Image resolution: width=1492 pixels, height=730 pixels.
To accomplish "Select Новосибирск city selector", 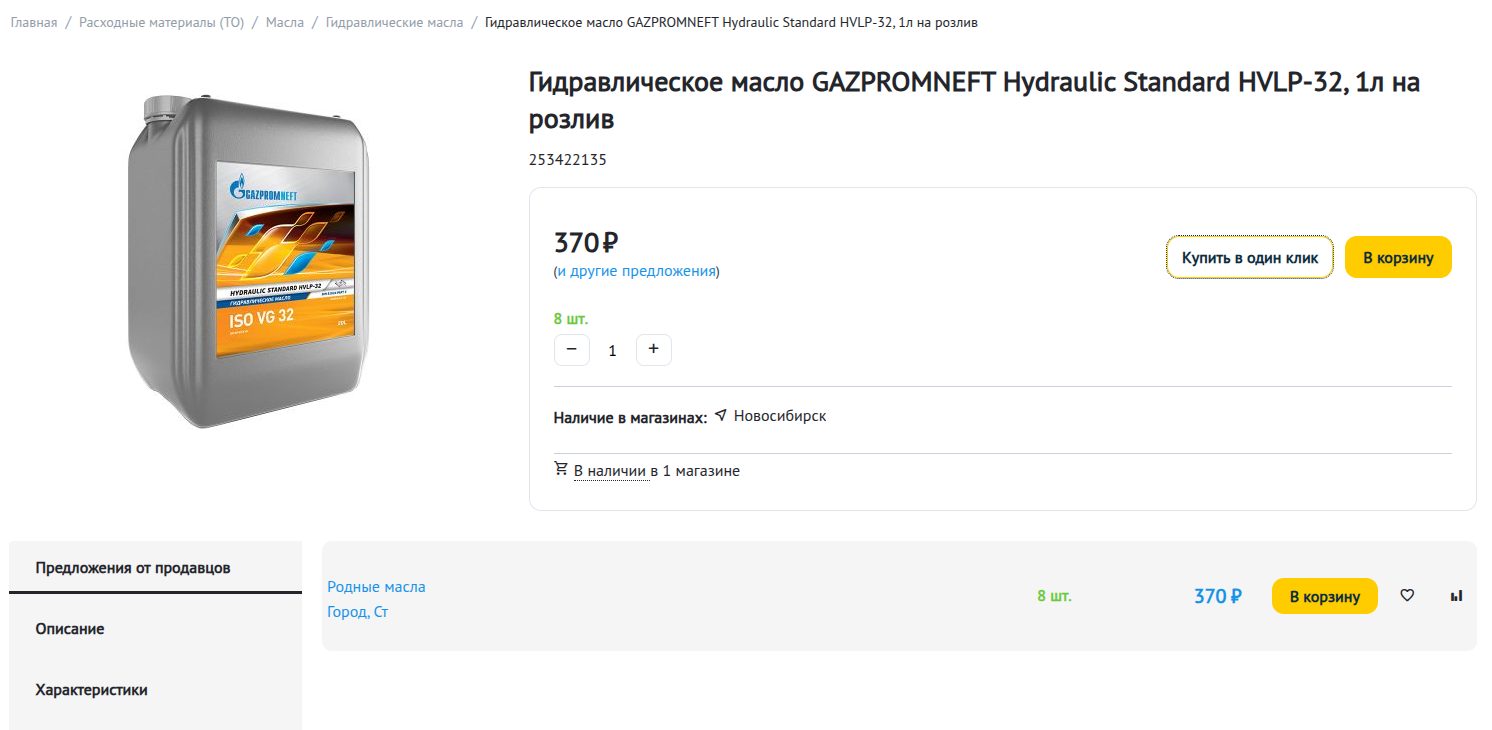I will (x=779, y=416).
